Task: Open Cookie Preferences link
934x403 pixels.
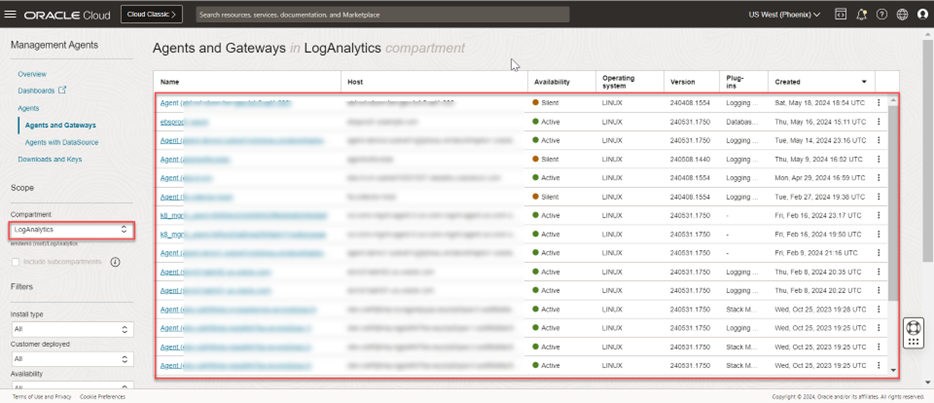Action: coord(102,396)
